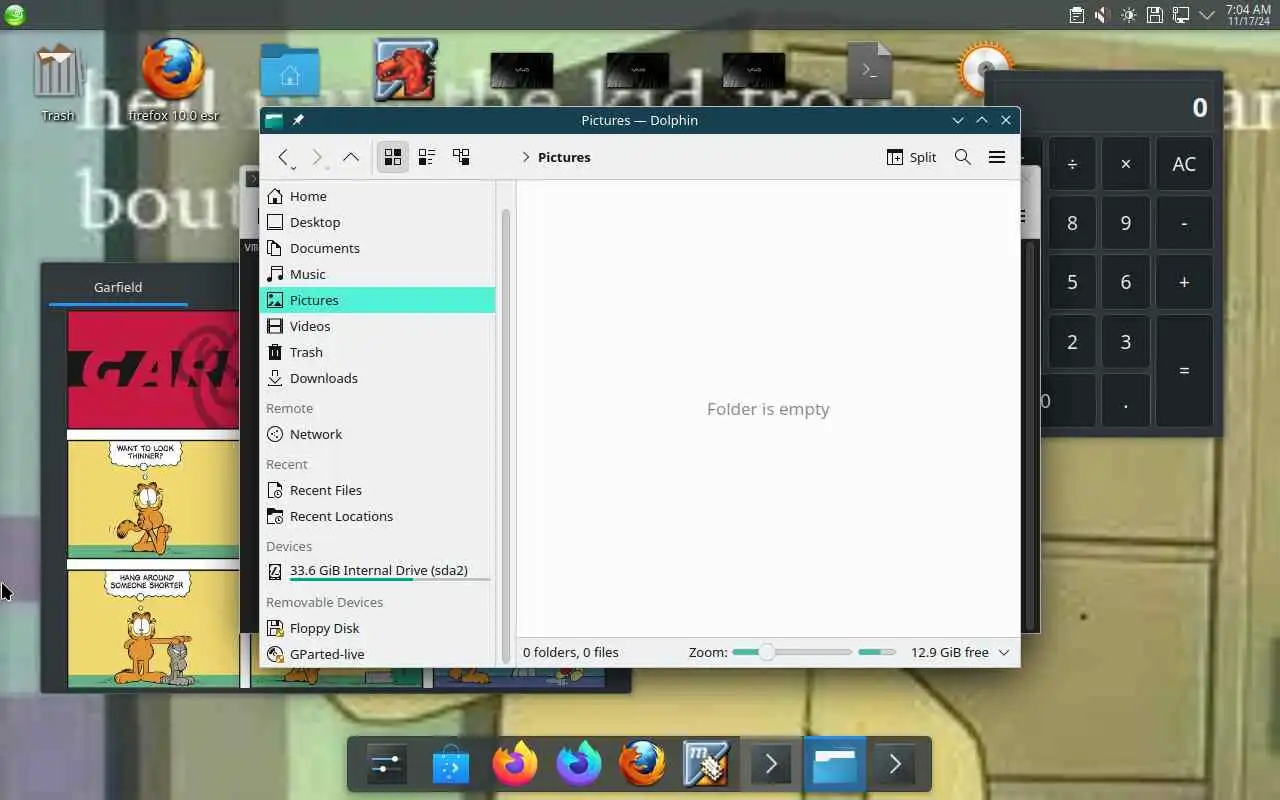Screen dimensions: 1280x800
Task: Click the decimal point calculator key
Action: 1126,401
